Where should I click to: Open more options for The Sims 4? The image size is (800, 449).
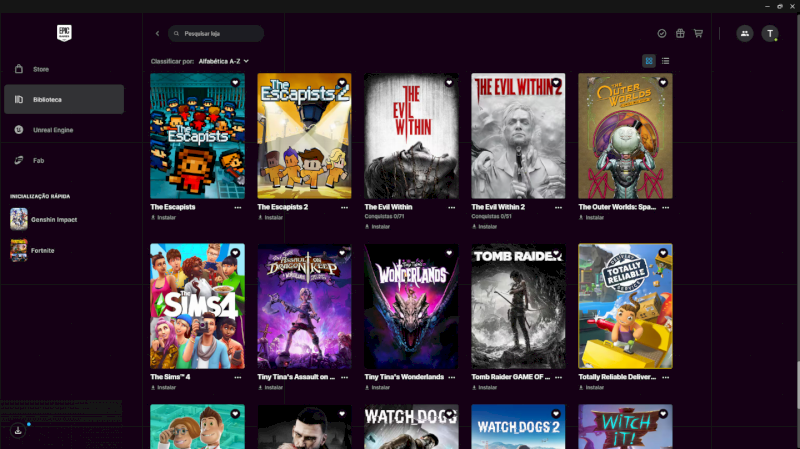pyautogui.click(x=238, y=378)
